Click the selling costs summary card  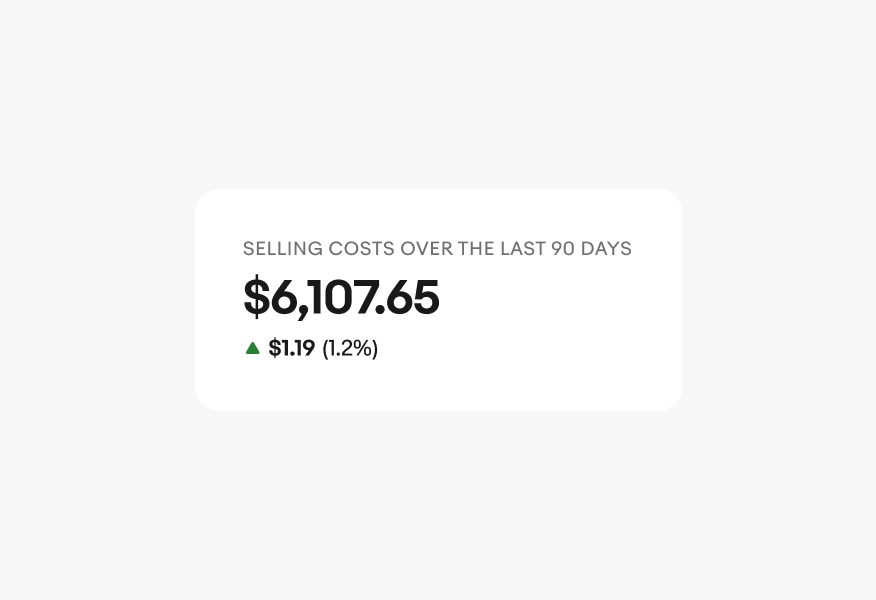pyautogui.click(x=438, y=300)
